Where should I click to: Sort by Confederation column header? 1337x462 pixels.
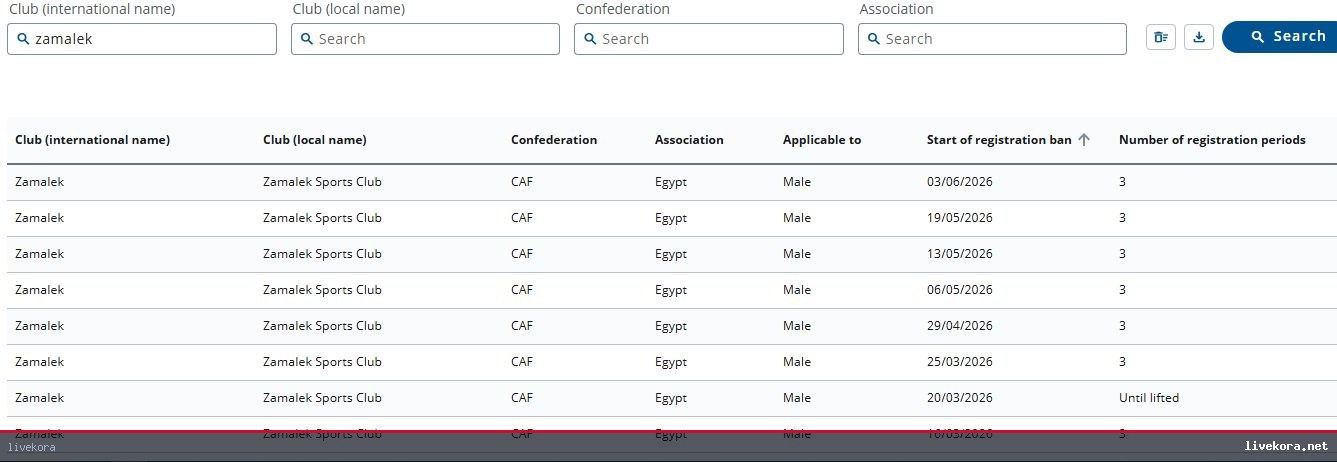click(x=554, y=140)
